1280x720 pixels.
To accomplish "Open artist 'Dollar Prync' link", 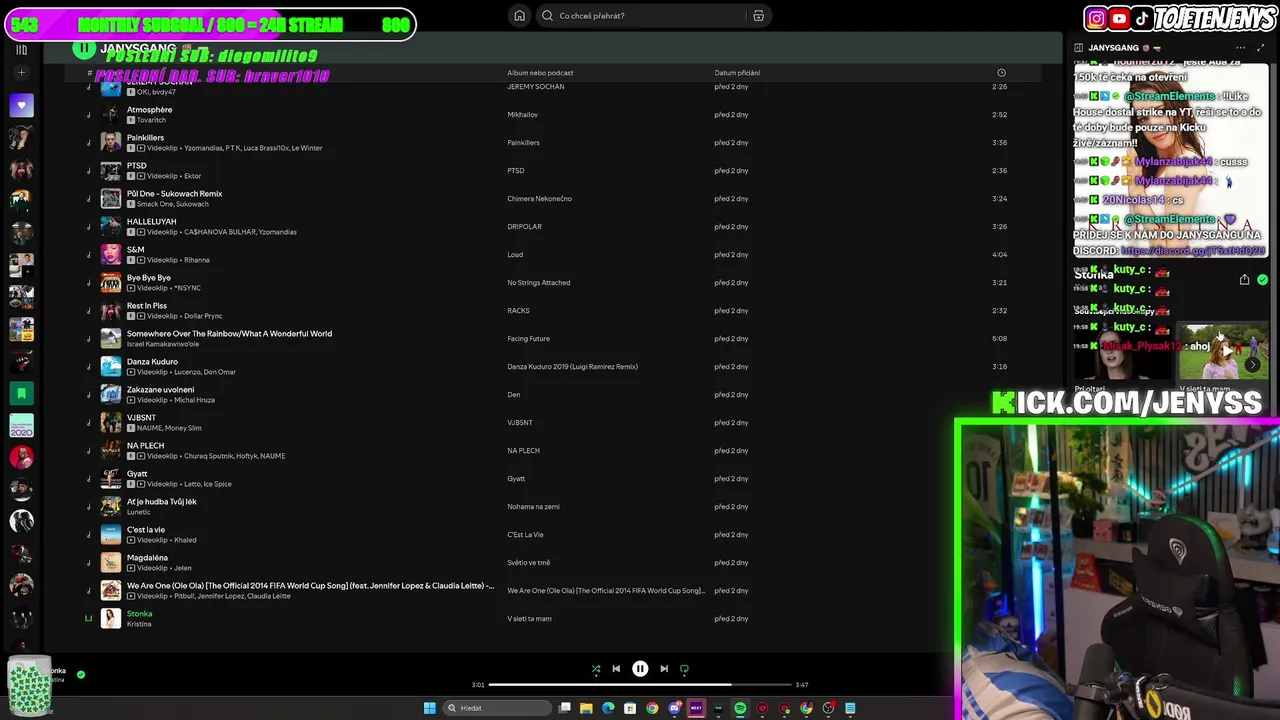I will (x=203, y=316).
